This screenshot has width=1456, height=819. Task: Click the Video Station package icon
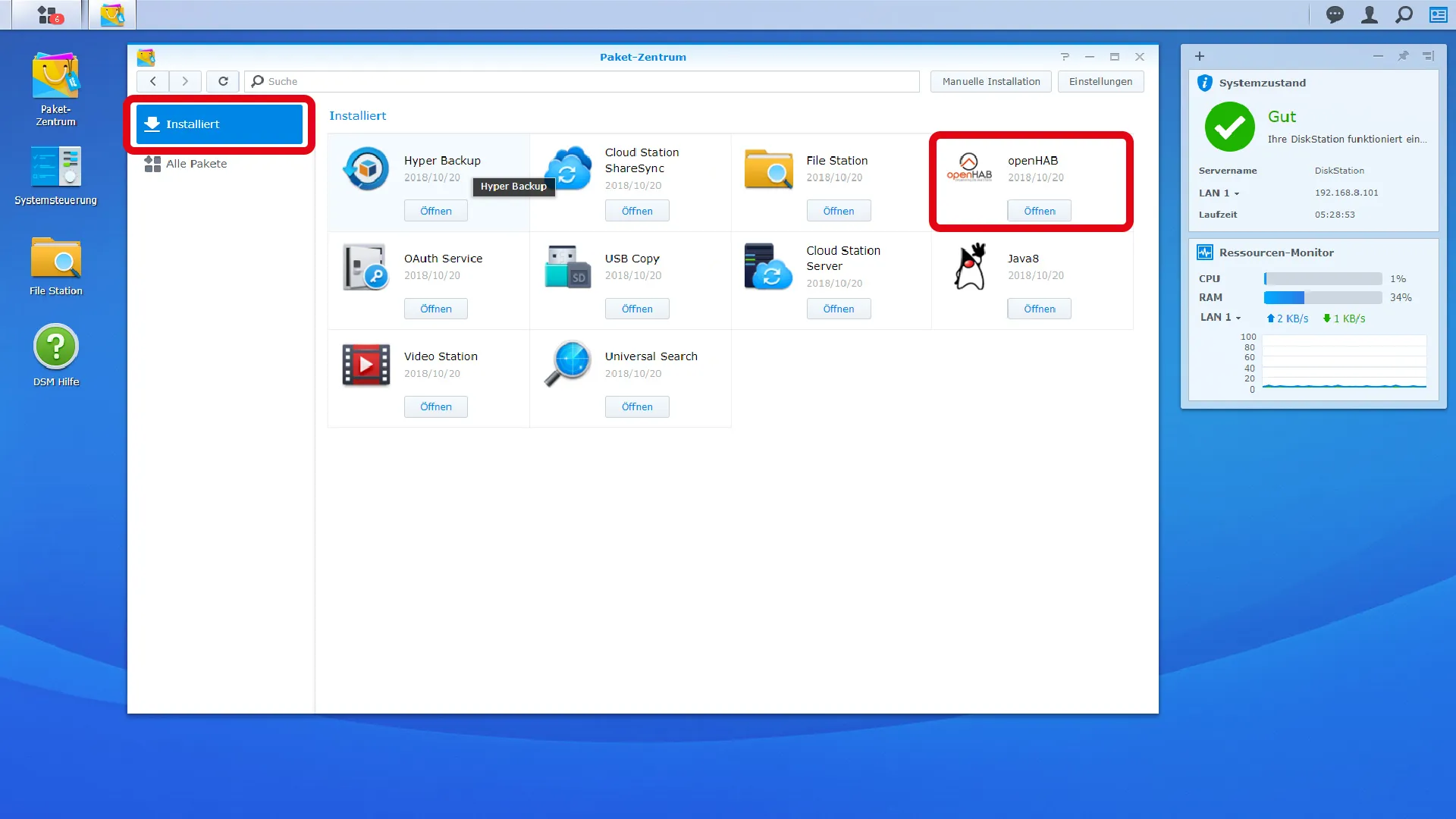coord(366,365)
